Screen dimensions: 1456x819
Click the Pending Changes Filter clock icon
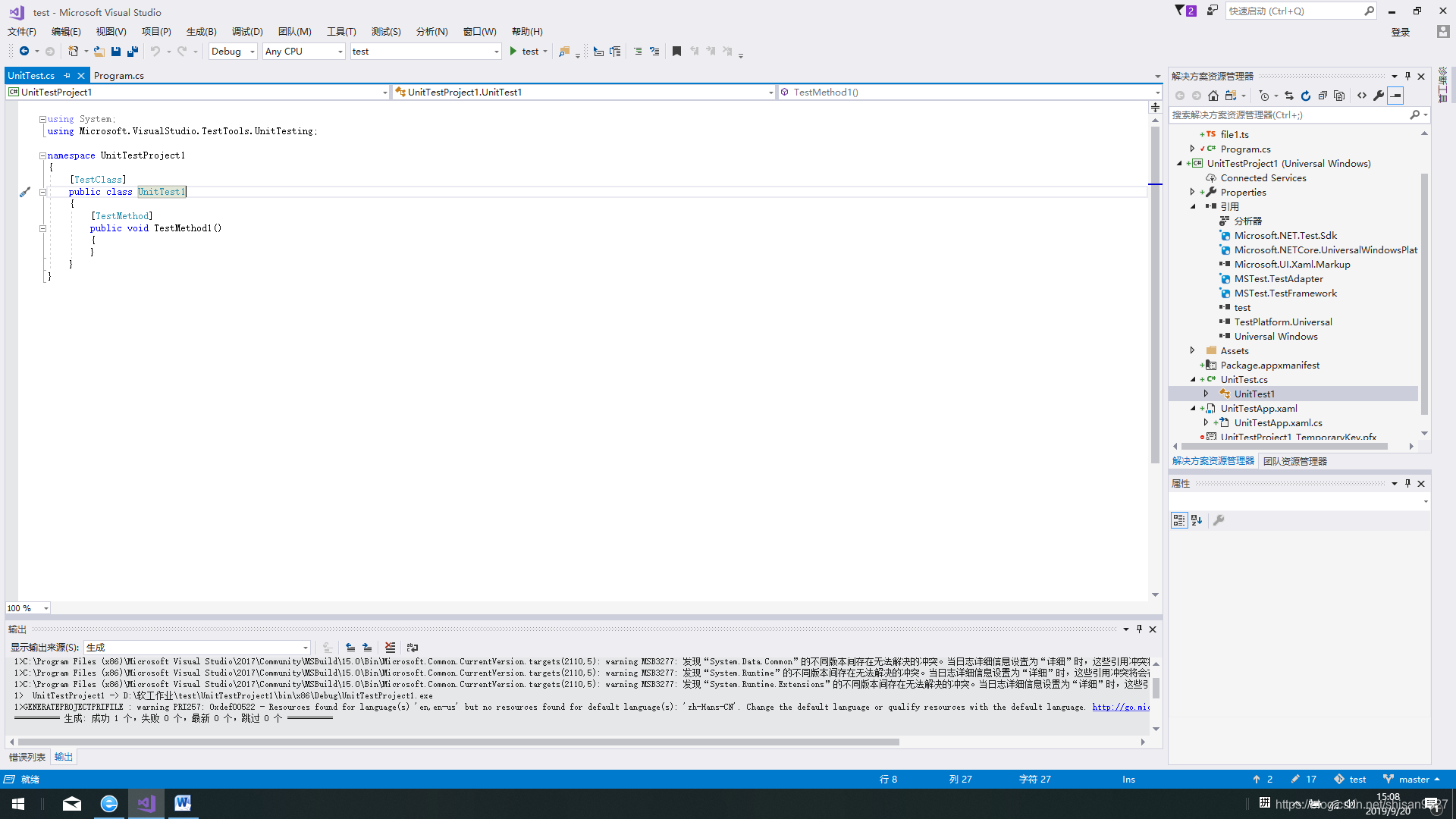(x=1263, y=96)
